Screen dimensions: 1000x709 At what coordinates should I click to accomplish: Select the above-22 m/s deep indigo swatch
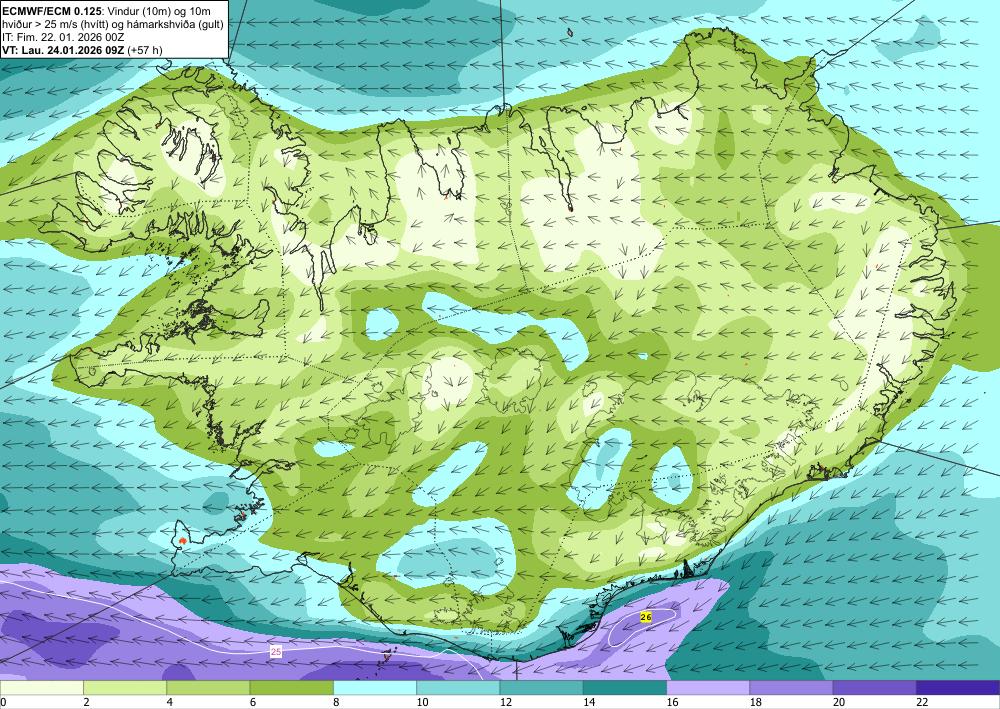coord(958,687)
